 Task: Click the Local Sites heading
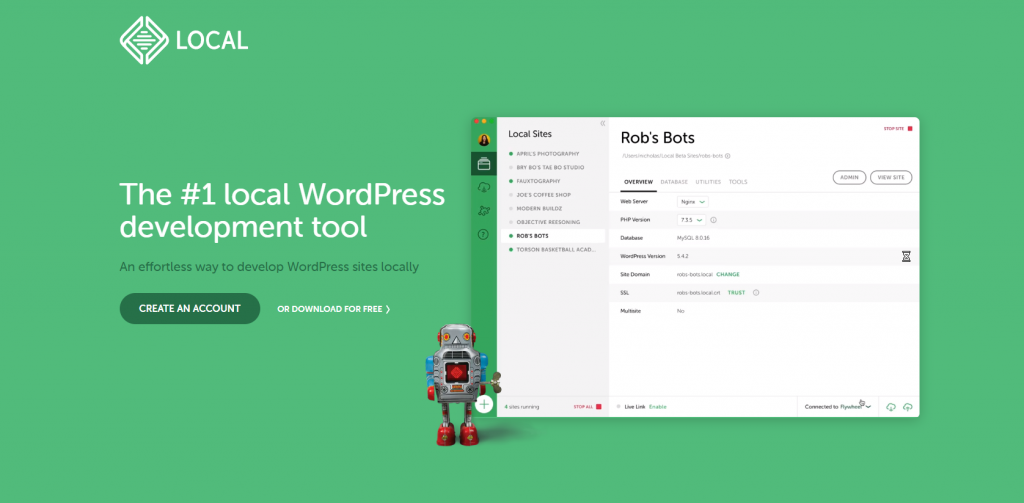click(530, 134)
